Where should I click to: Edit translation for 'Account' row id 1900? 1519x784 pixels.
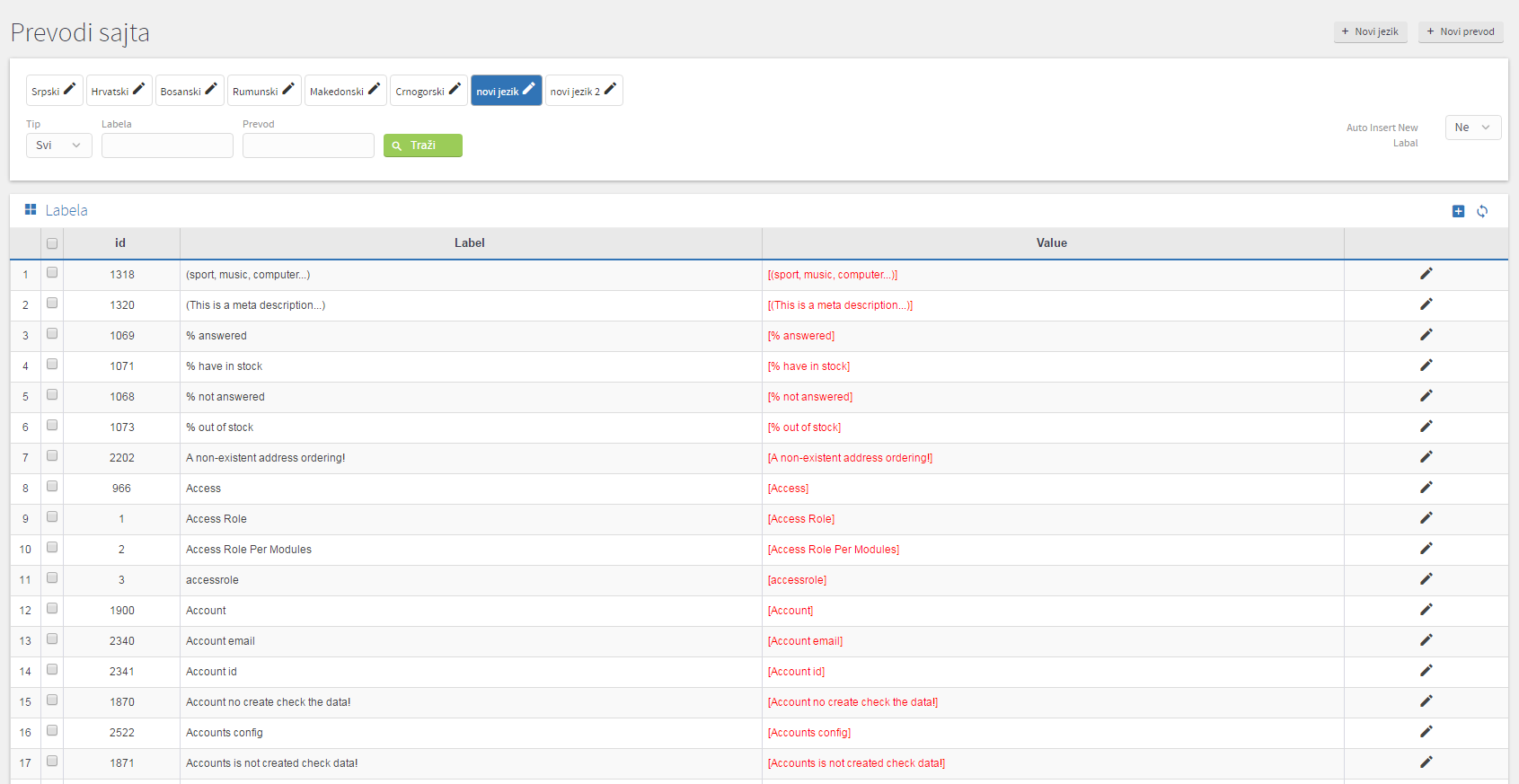coord(1426,610)
